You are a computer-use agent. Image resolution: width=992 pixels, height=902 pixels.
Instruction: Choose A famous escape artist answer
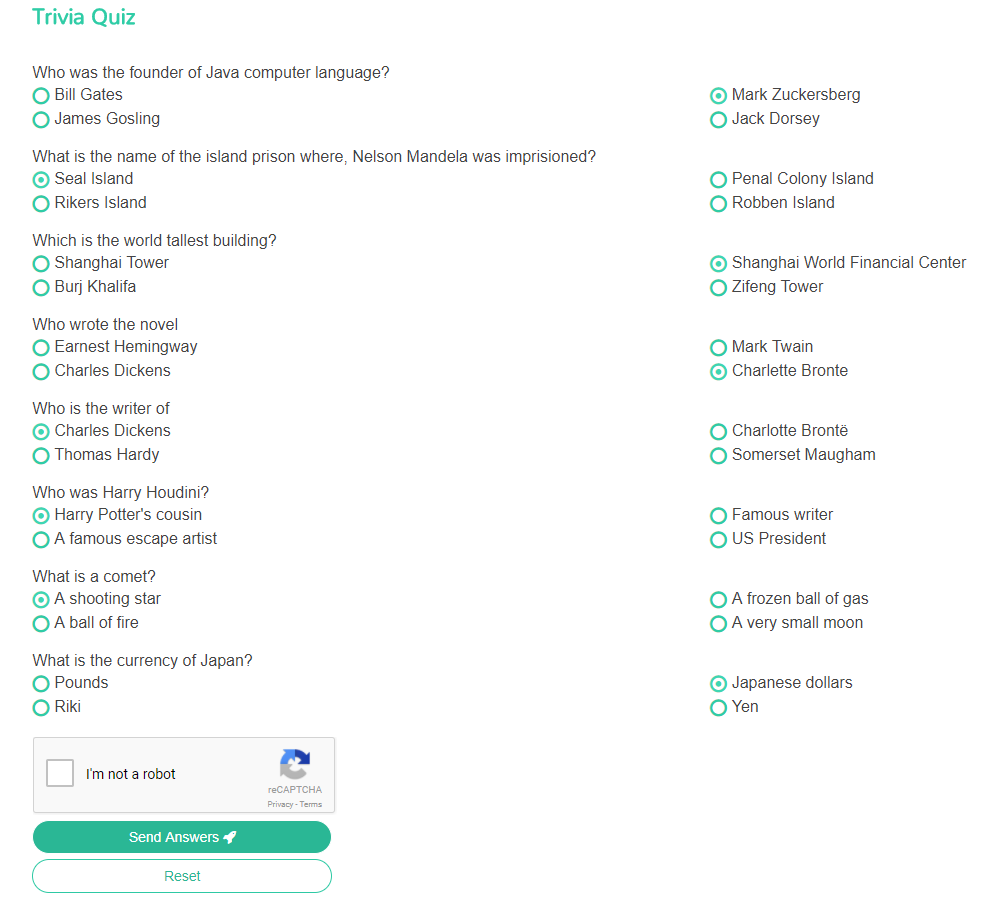[x=41, y=540]
